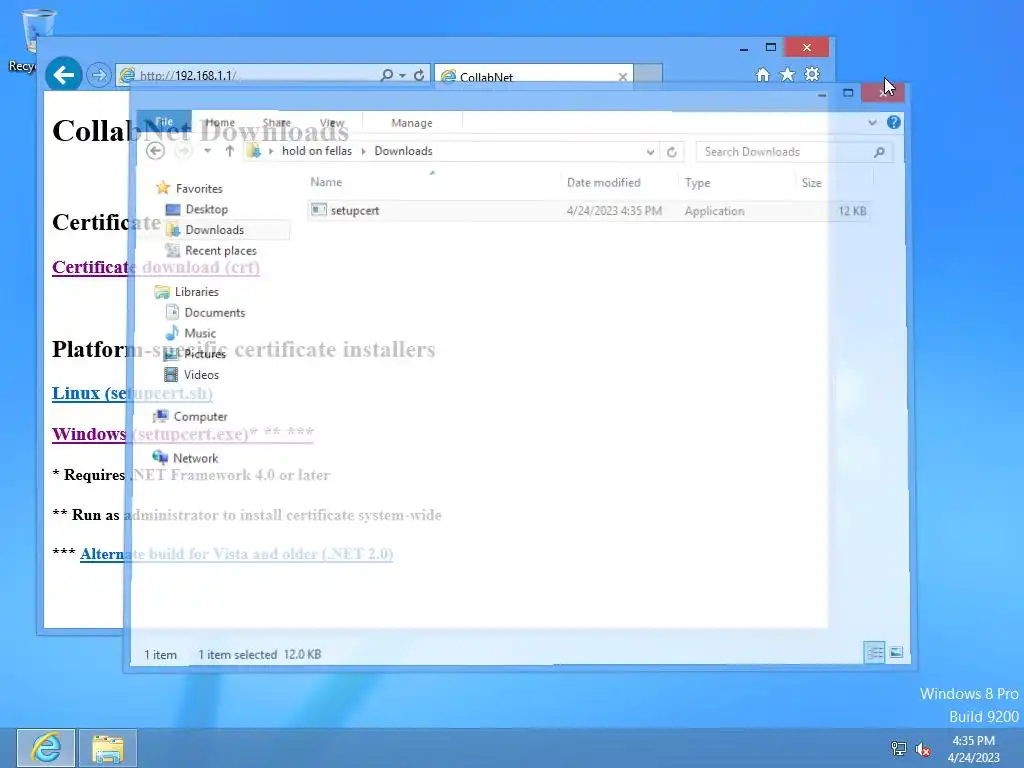Viewport: 1024px width, 768px height.
Task: Switch to details view icon in status bar
Action: [x=874, y=652]
